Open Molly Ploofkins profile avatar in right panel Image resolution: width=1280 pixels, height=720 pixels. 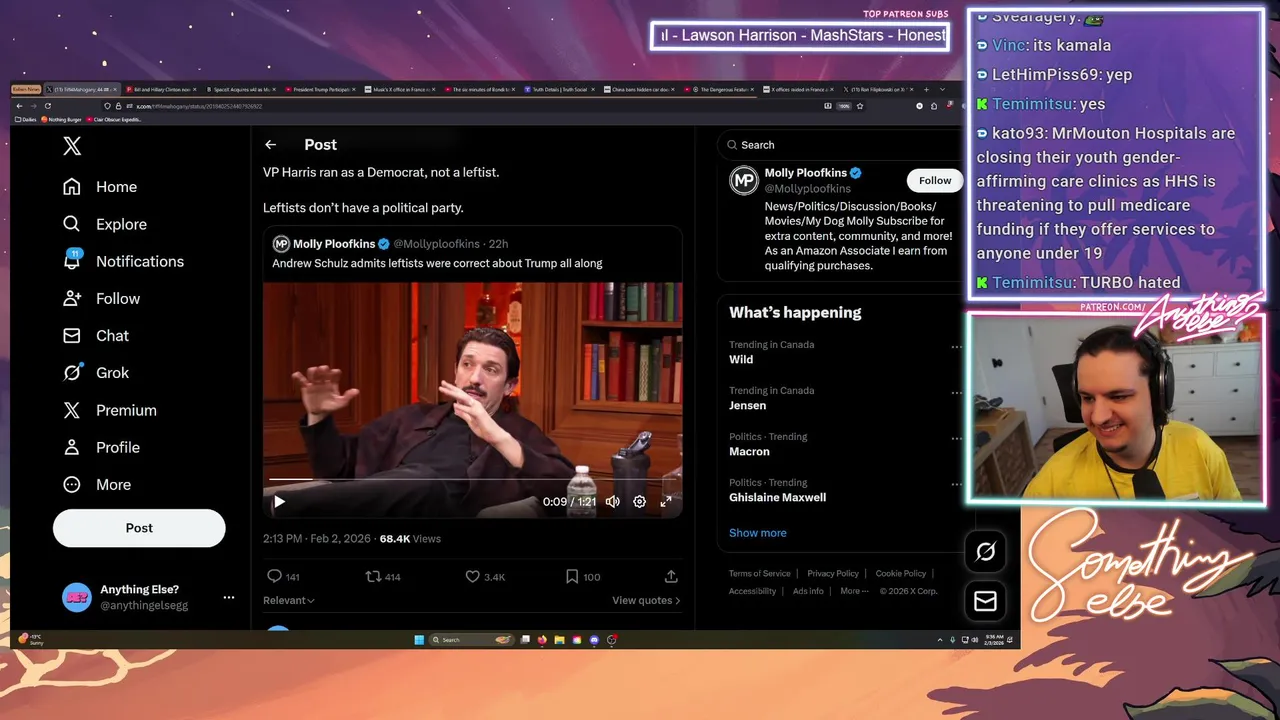coord(743,181)
